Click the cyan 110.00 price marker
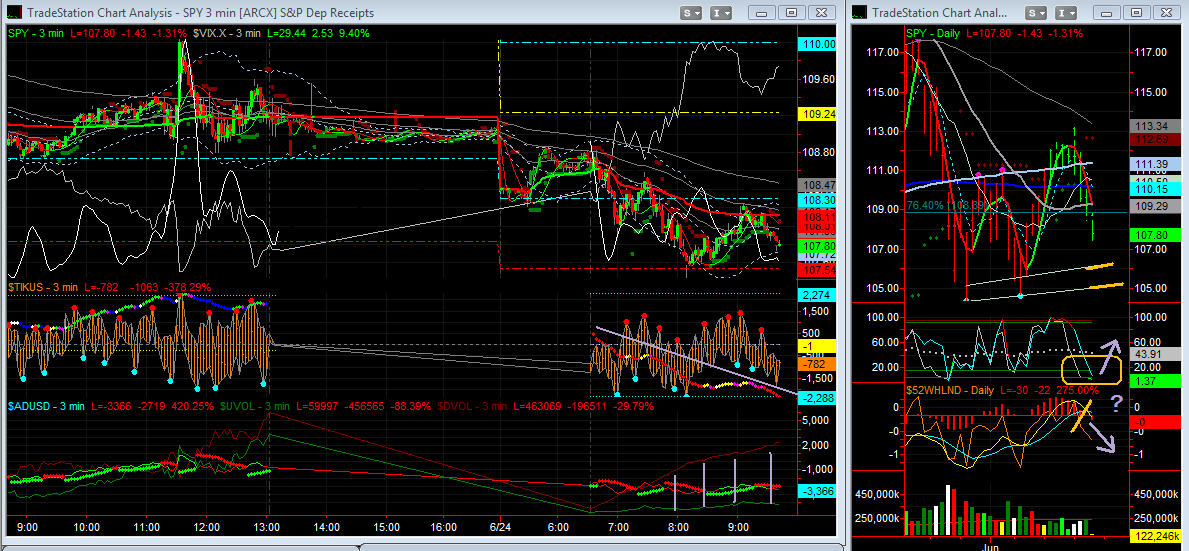 click(x=817, y=44)
